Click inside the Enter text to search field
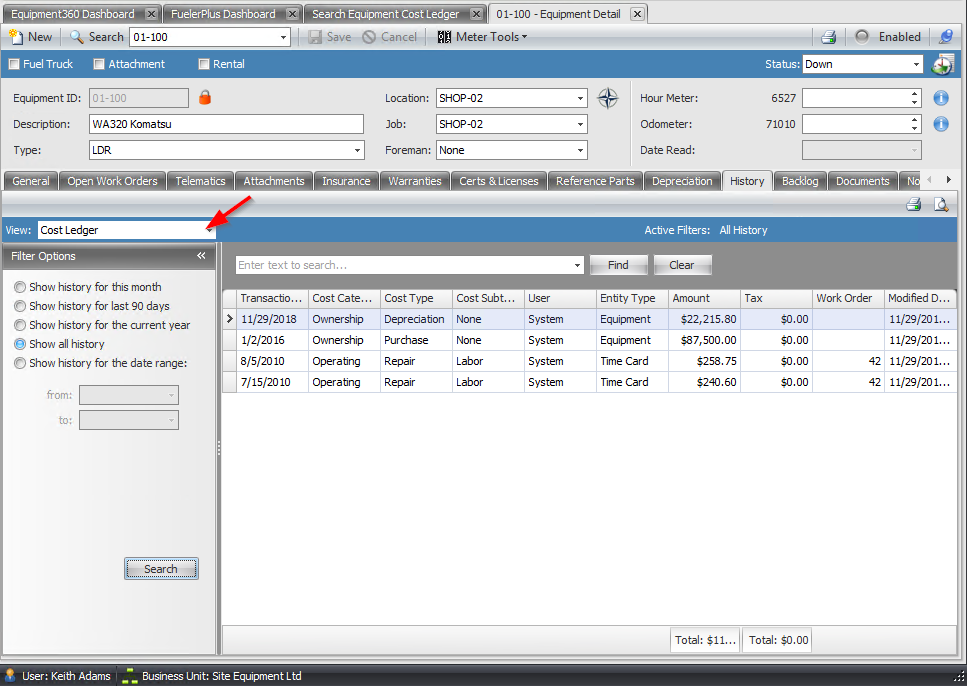 pos(400,264)
